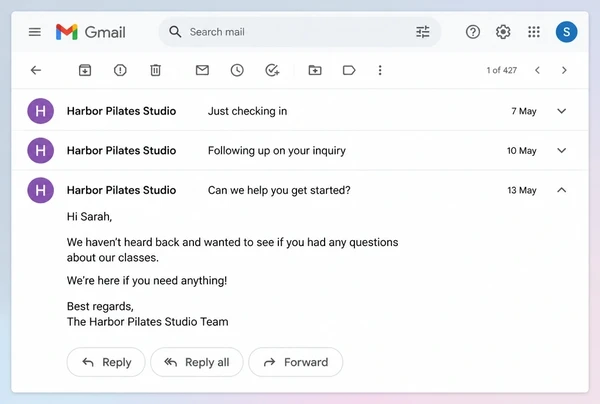Open the More options three-dot menu
The image size is (600, 404).
(380, 70)
